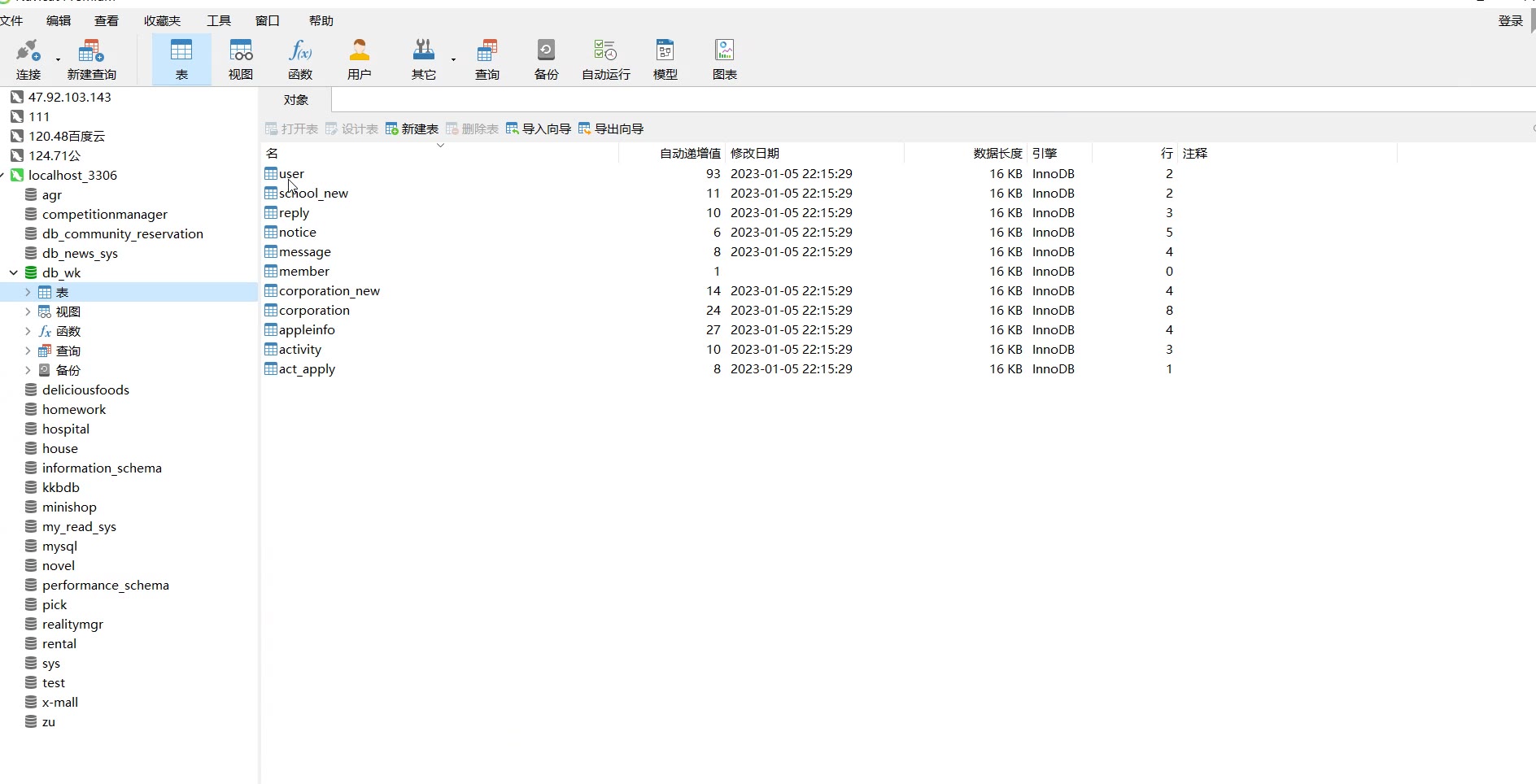
Task: Click the 登录 (Login) link
Action: 1511,20
